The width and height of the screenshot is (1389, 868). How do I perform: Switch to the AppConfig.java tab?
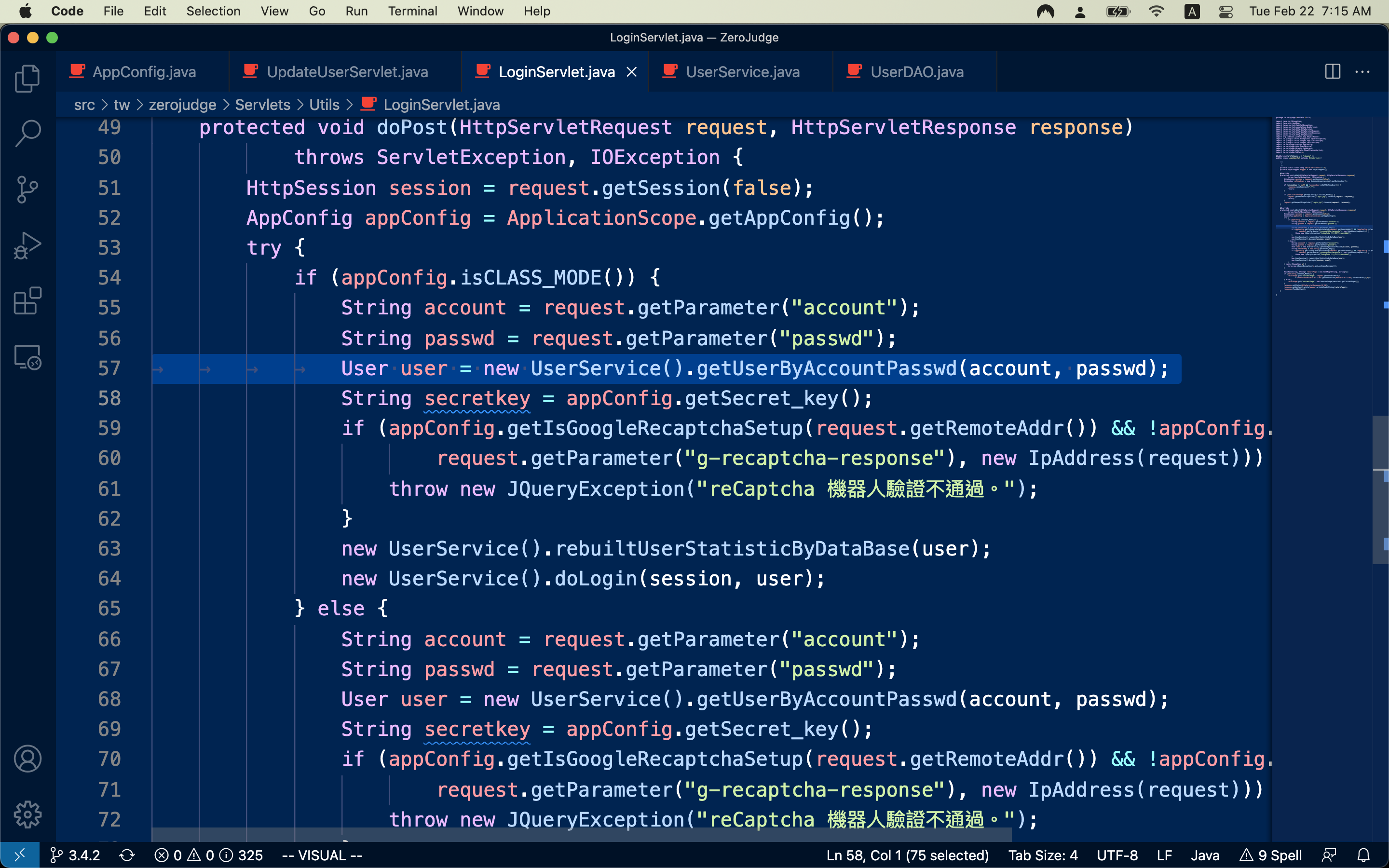[142, 72]
